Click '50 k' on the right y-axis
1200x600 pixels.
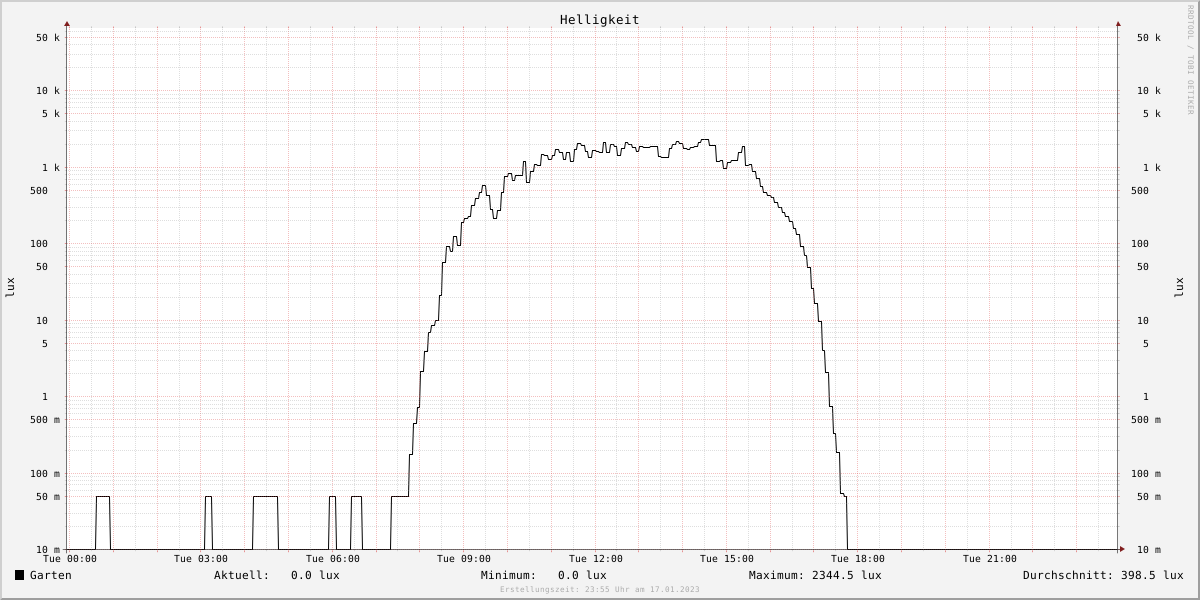coord(1149,38)
